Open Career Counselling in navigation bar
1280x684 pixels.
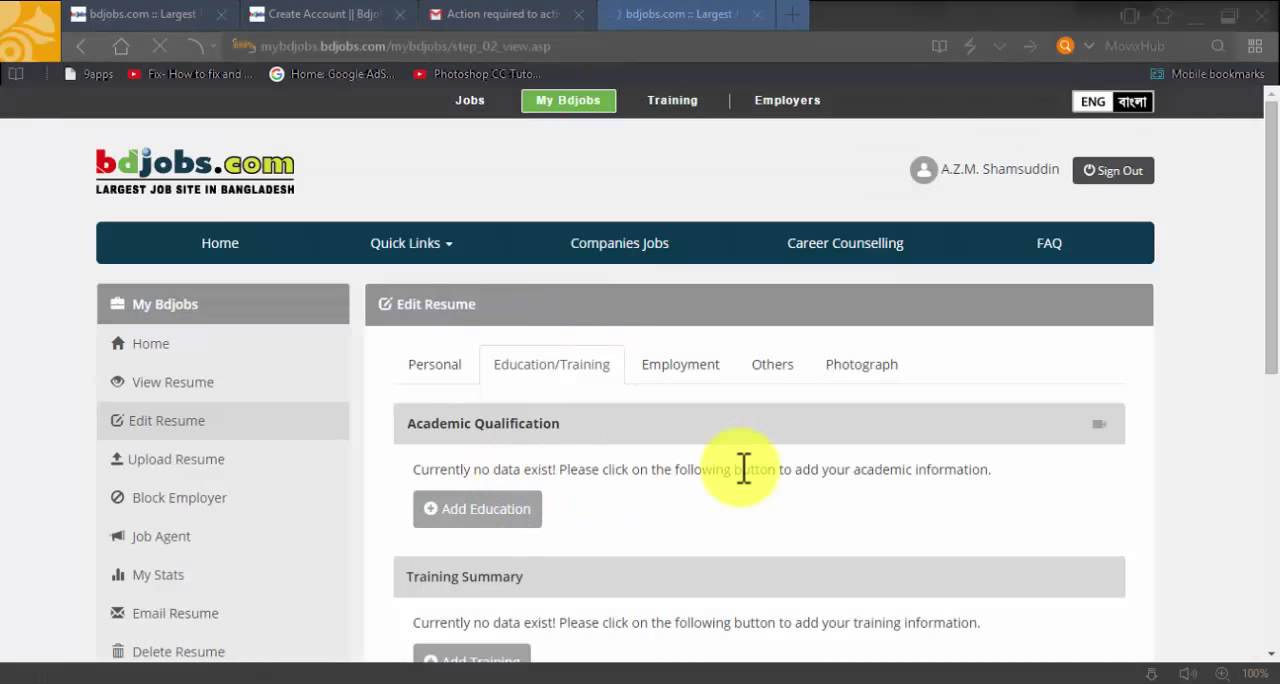845,243
